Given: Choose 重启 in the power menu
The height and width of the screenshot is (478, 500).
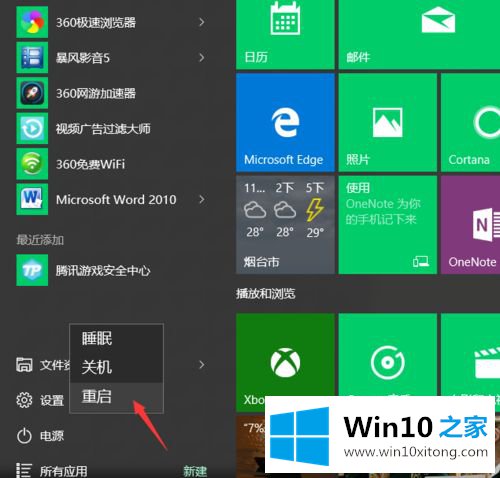Looking at the screenshot, I should [x=116, y=397].
